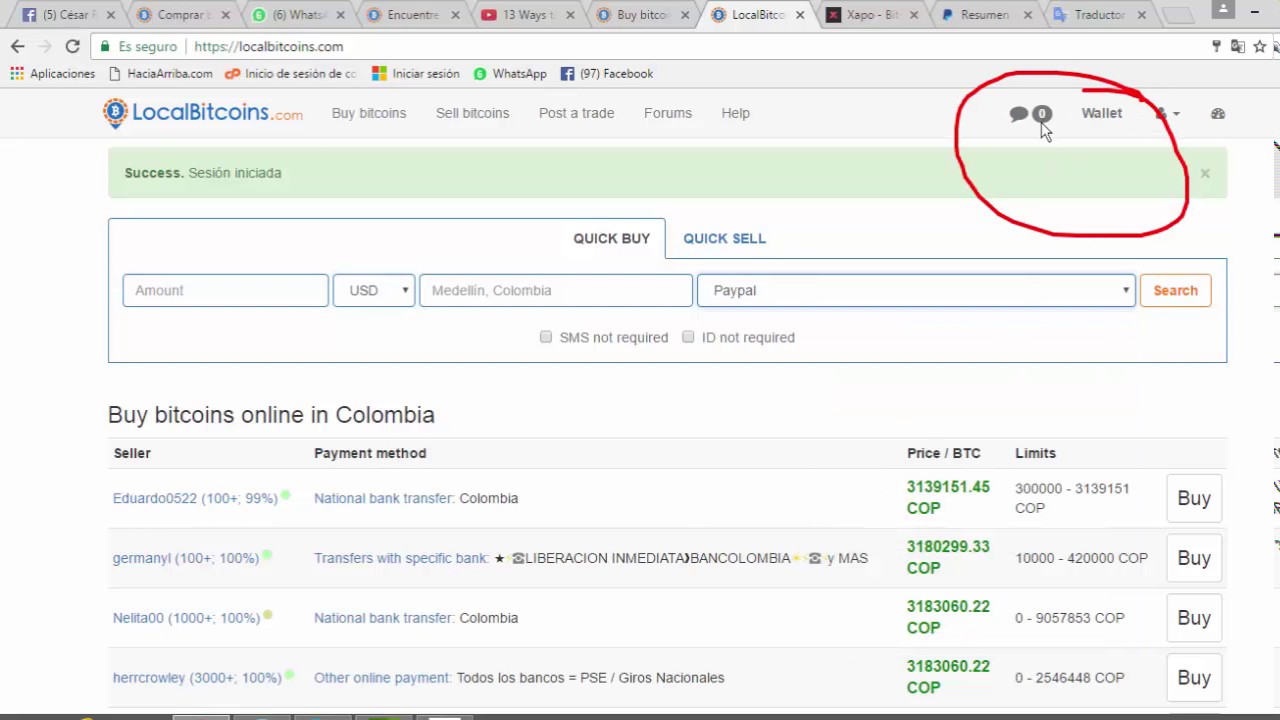Open Transfers with specific bank link
1280x720 pixels.
point(401,558)
